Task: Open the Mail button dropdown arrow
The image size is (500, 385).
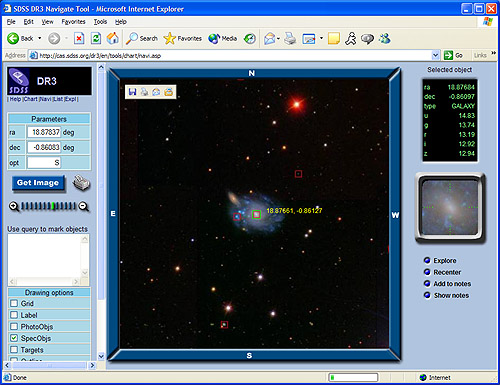Action: tap(278, 39)
